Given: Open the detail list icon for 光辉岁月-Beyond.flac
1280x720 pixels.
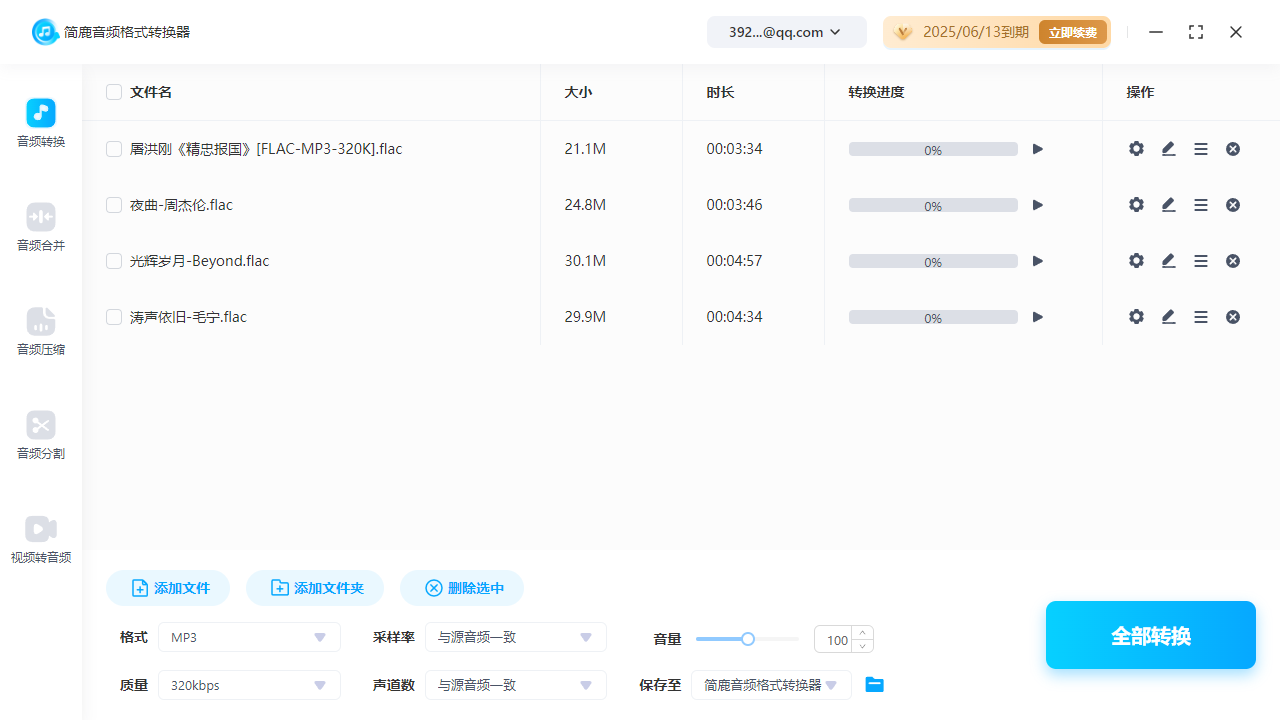Looking at the screenshot, I should (1200, 260).
